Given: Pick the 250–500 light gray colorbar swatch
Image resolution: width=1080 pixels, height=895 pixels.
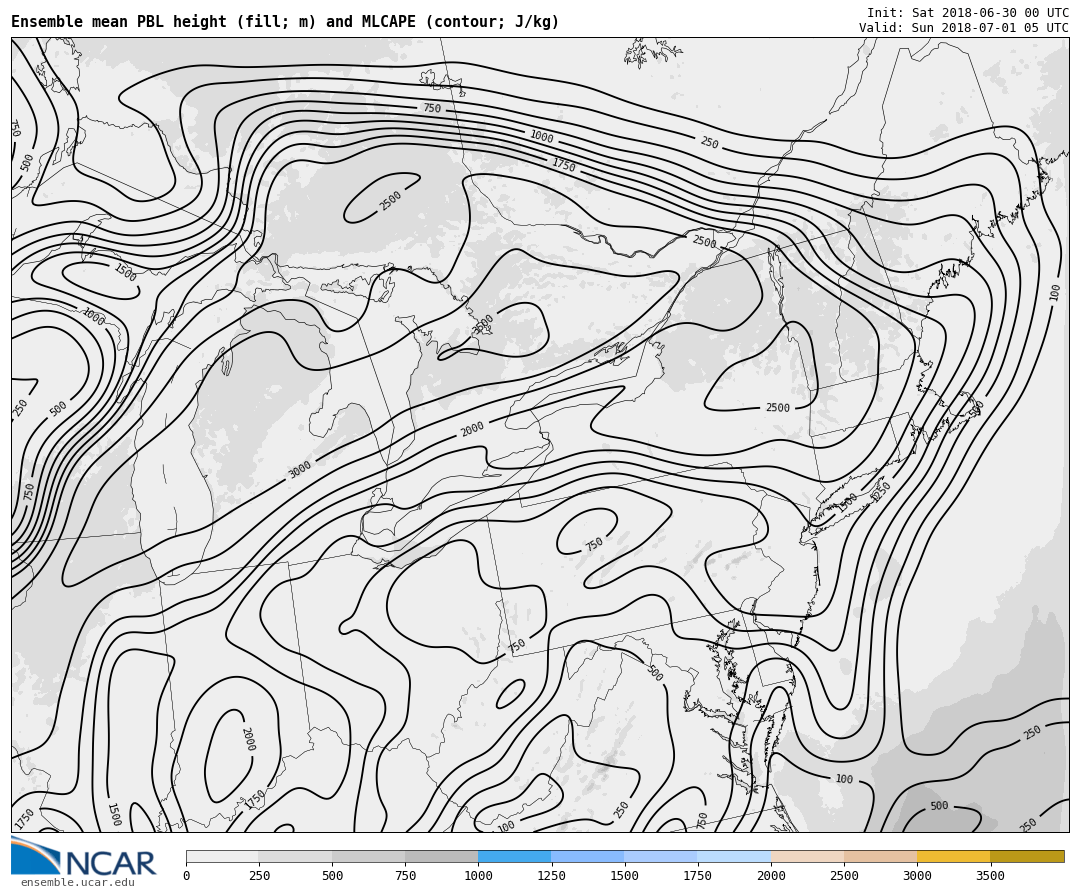Looking at the screenshot, I should tap(295, 856).
